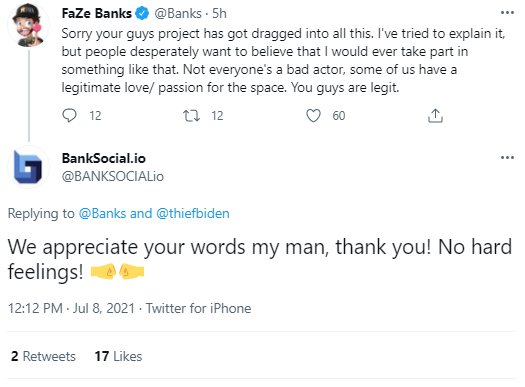Open the FaZe Banks display name link

point(96,13)
